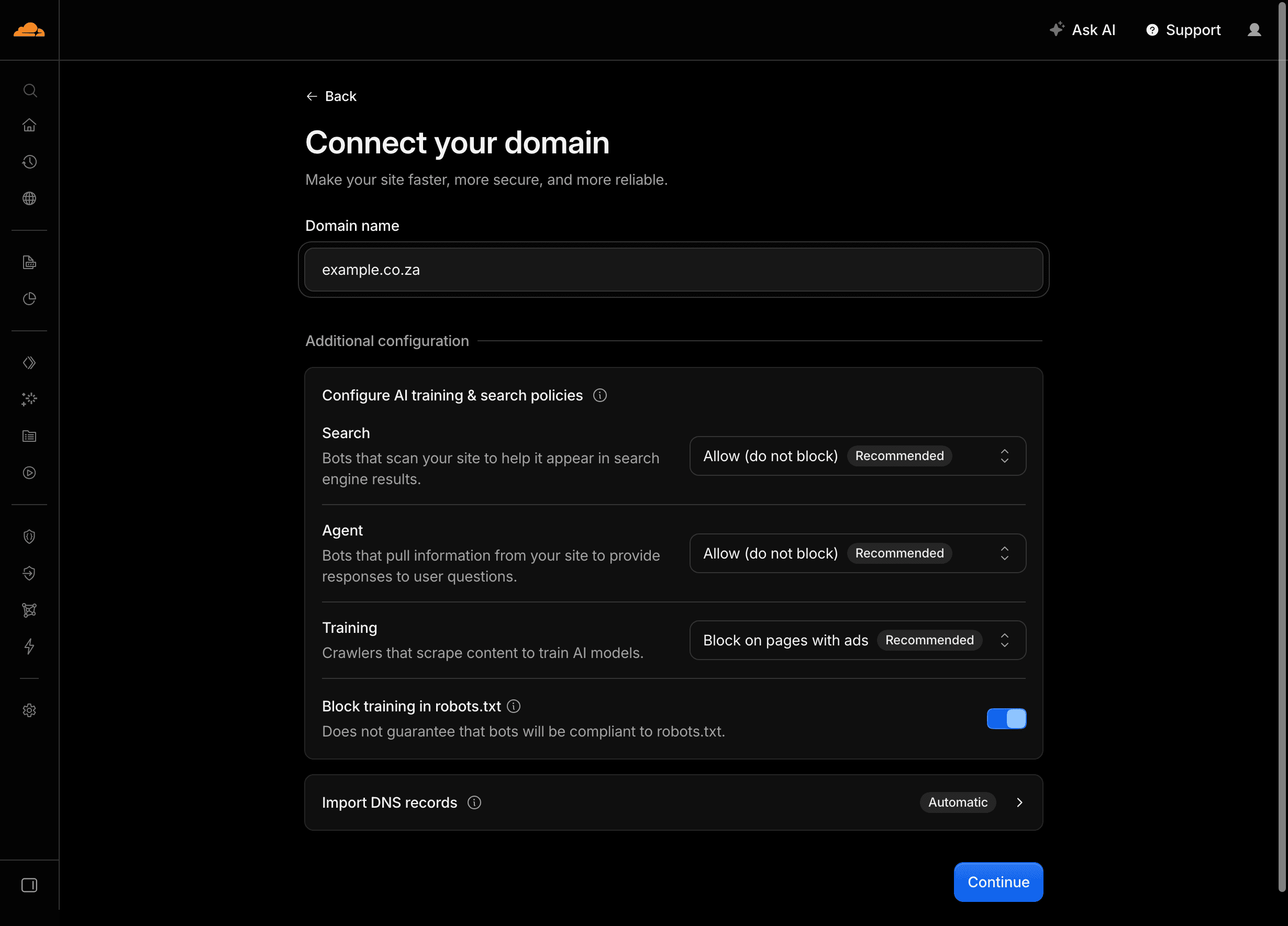The width and height of the screenshot is (1288, 926).
Task: Open the globe domains icon in the sidebar
Action: [29, 198]
